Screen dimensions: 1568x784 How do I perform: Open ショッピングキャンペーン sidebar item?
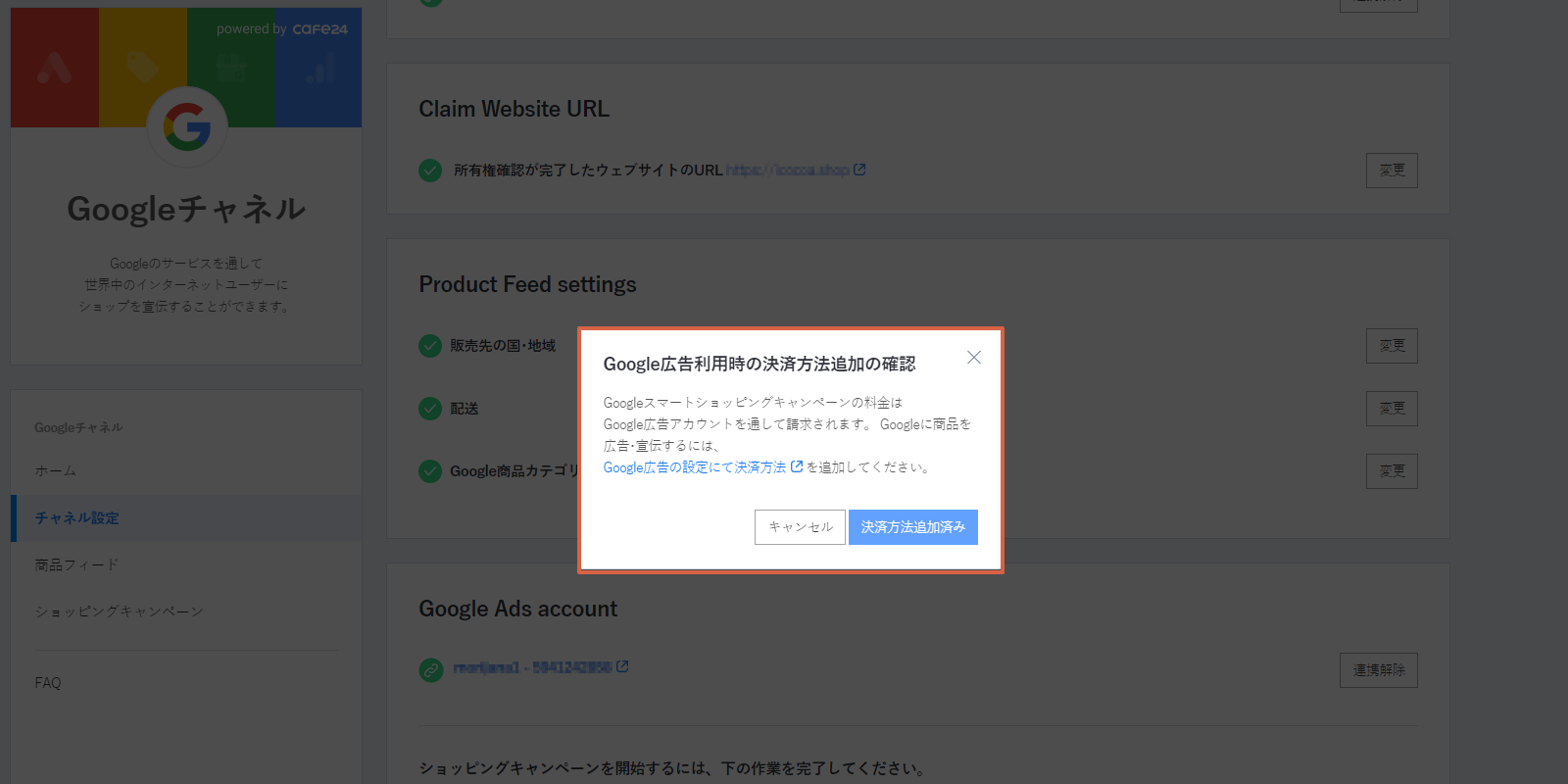(x=120, y=612)
